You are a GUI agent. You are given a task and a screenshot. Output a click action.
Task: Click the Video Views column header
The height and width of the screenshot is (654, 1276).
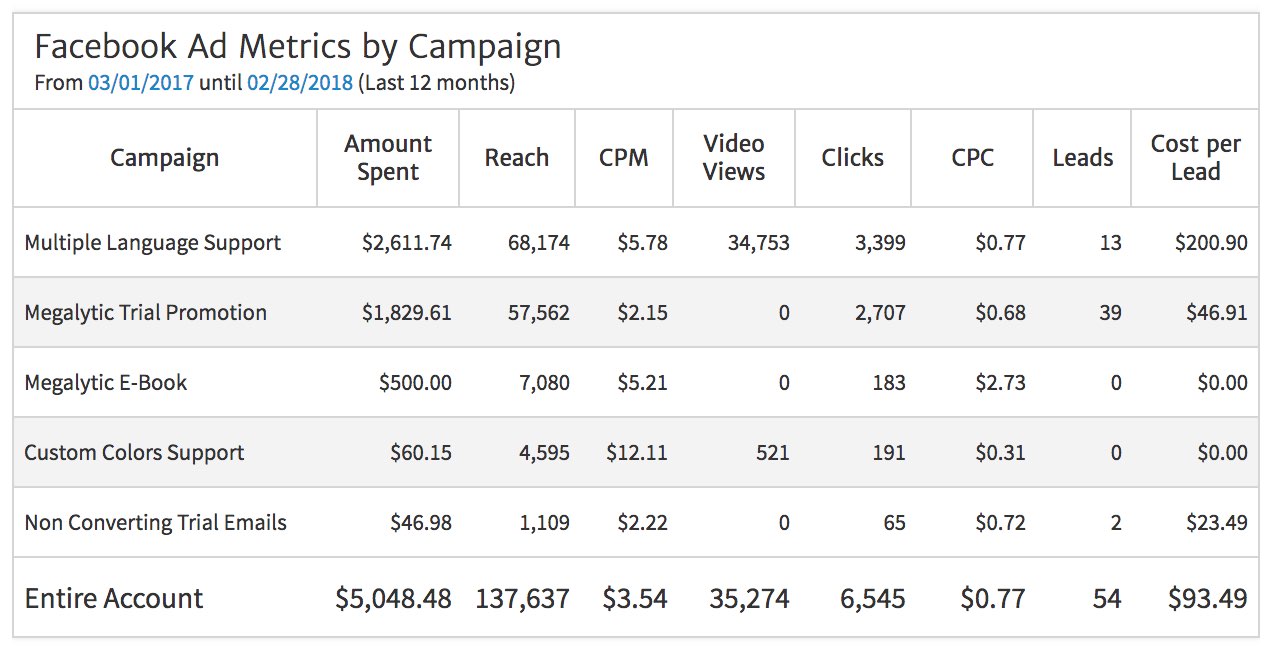733,158
